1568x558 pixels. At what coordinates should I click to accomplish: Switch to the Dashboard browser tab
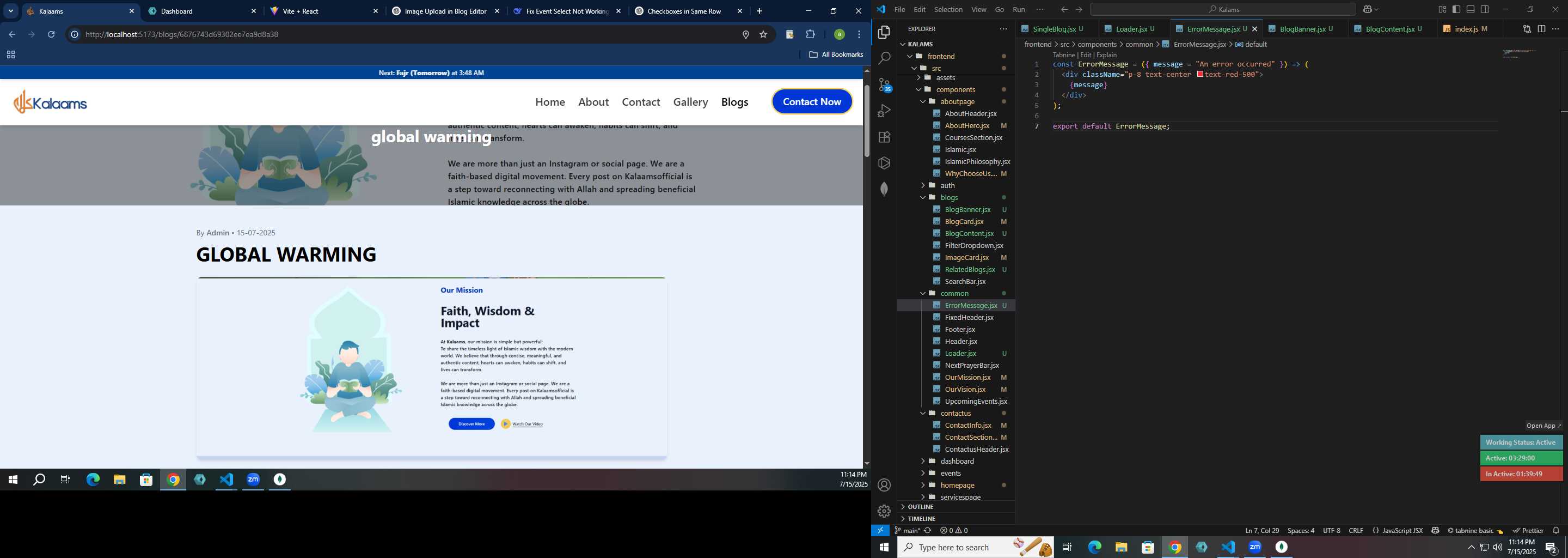(201, 11)
